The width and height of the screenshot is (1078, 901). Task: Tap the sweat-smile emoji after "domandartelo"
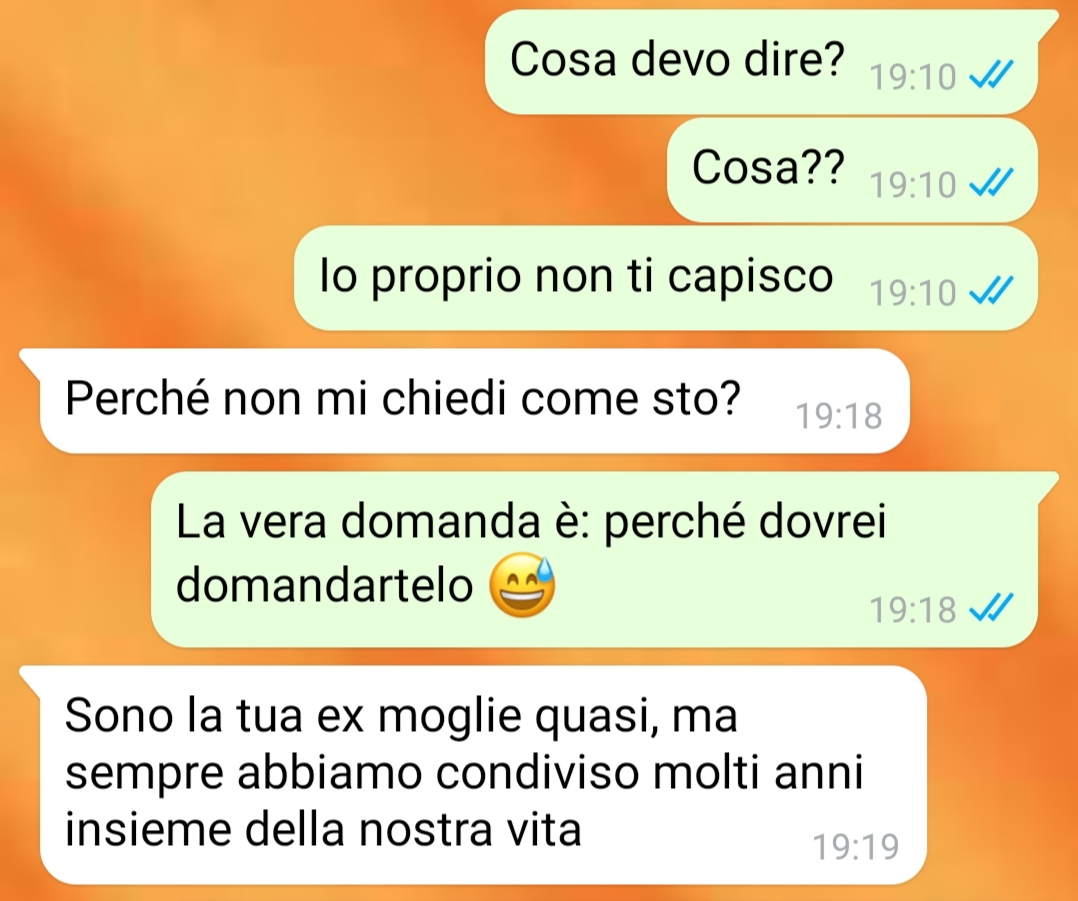click(x=522, y=585)
